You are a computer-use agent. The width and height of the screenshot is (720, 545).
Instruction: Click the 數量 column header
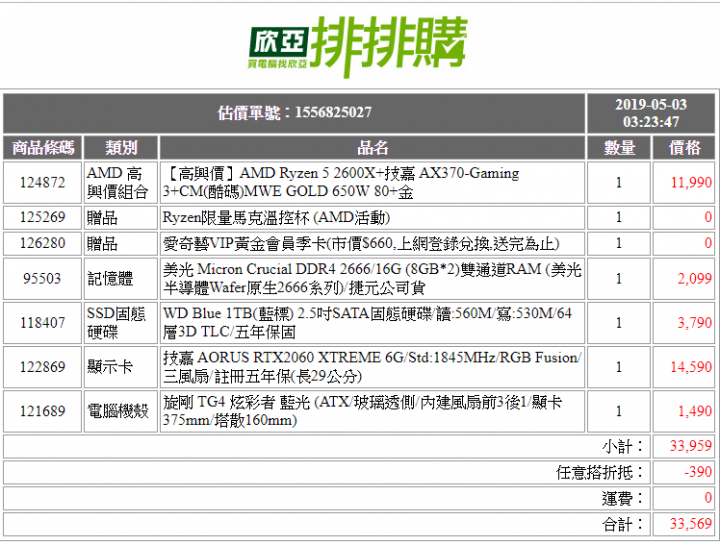(619, 147)
